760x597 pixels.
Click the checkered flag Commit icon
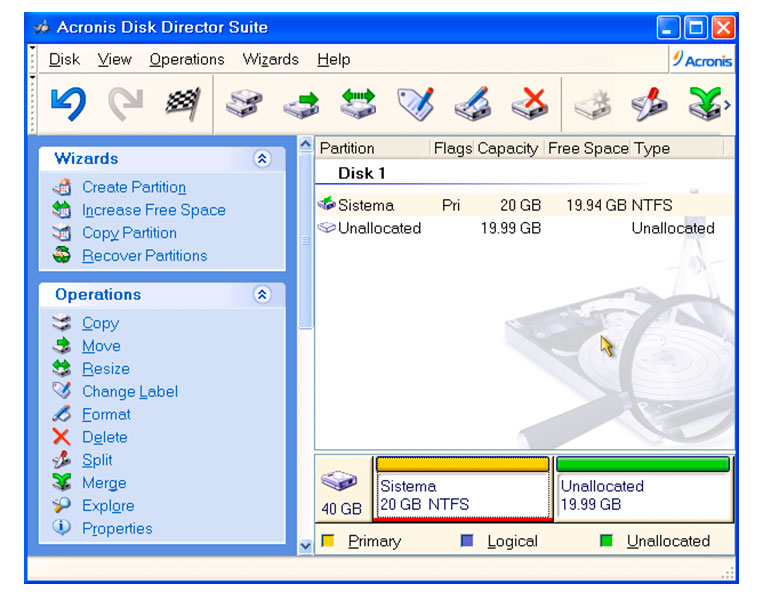click(183, 104)
